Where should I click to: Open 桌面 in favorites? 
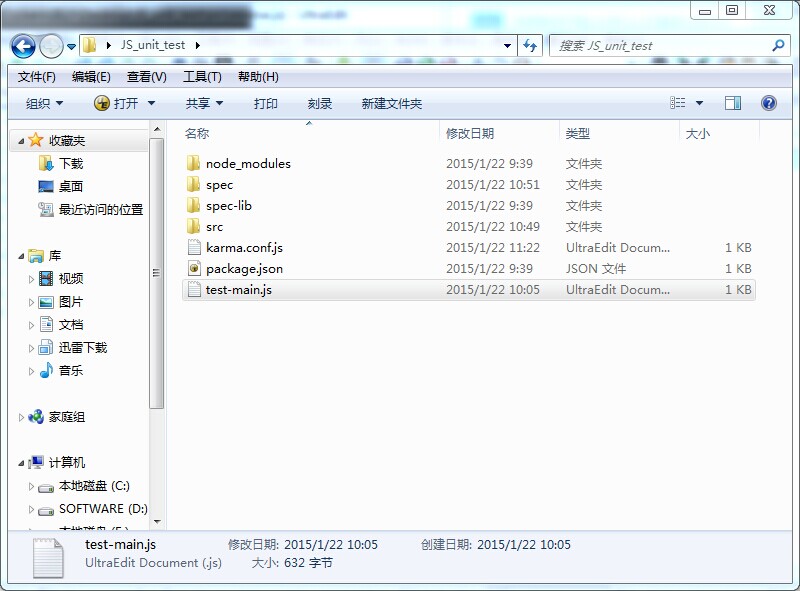click(x=70, y=186)
